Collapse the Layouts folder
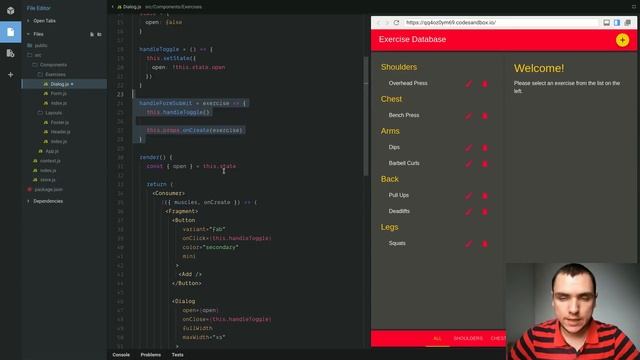The image size is (640, 360). (53, 113)
